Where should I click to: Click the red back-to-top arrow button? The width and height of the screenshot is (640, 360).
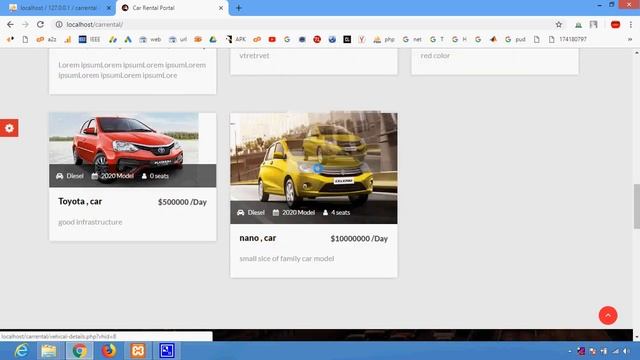(608, 316)
